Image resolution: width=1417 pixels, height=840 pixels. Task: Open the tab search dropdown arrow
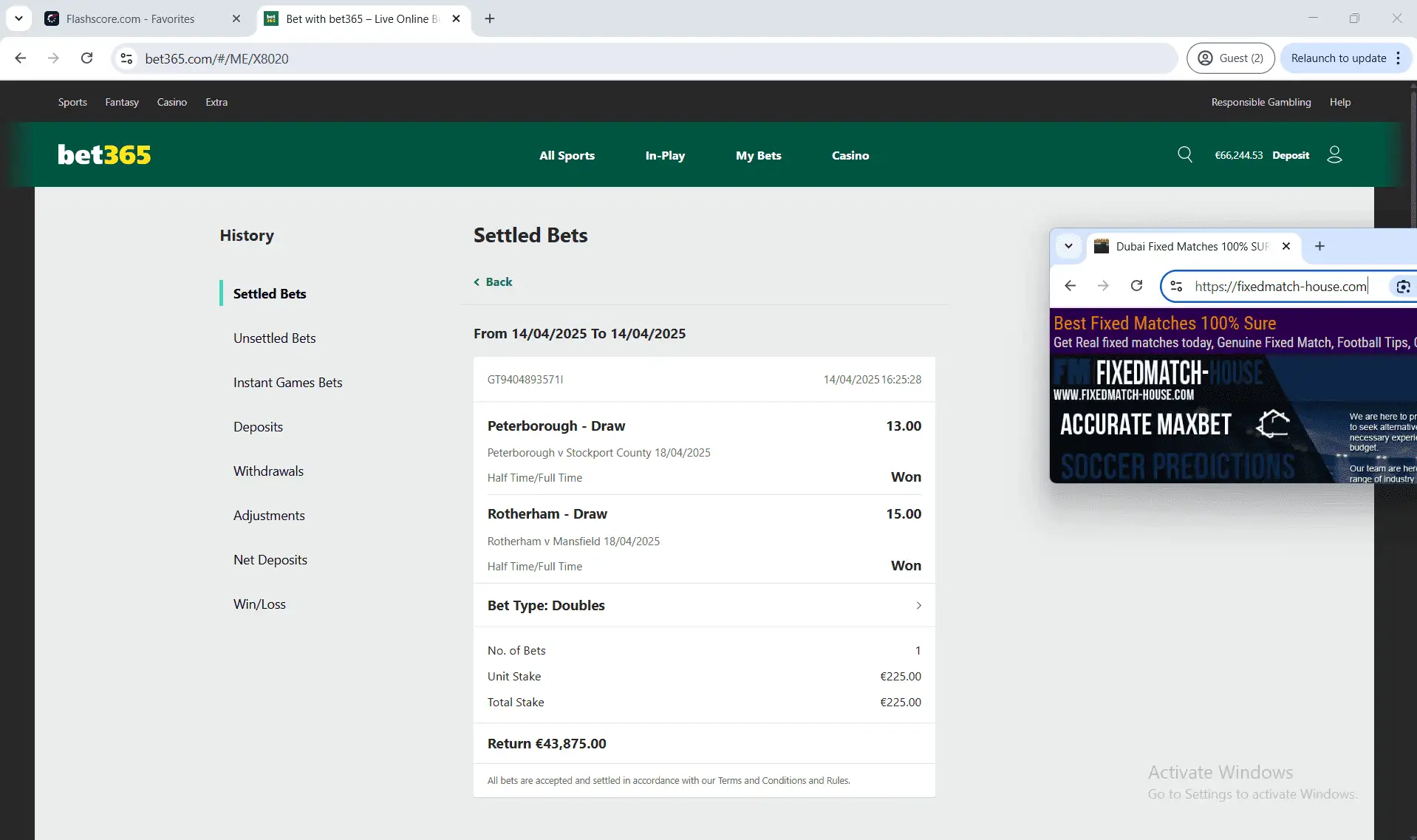[x=18, y=18]
